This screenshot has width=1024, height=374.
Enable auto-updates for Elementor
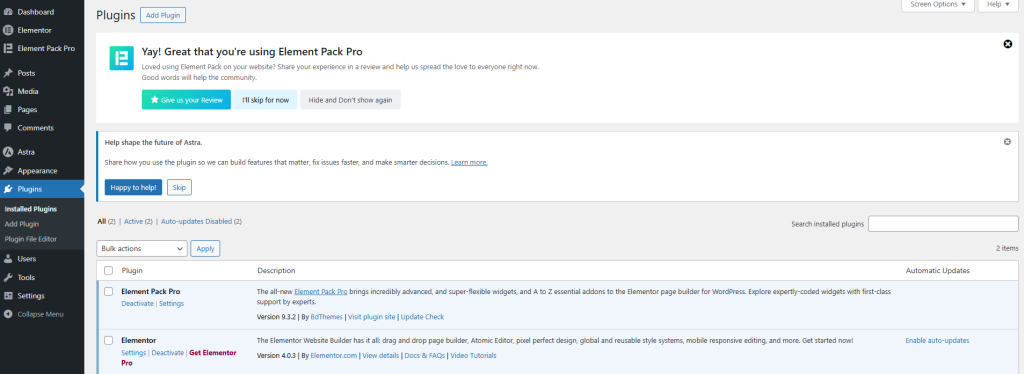[937, 341]
